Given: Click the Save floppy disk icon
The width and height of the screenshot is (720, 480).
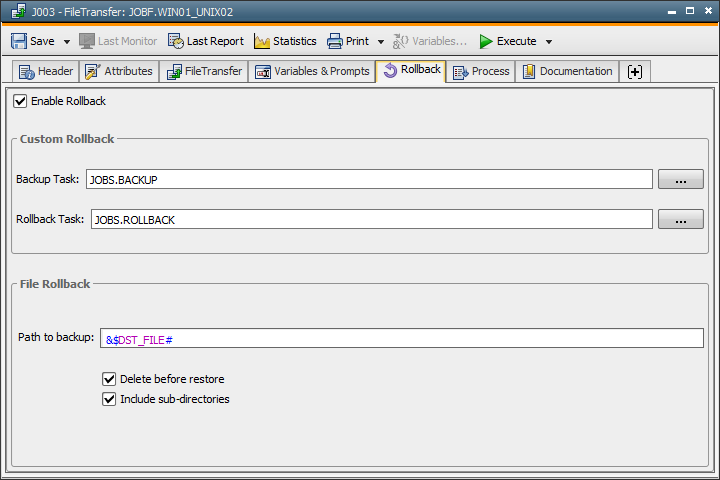Looking at the screenshot, I should pyautogui.click(x=19, y=41).
